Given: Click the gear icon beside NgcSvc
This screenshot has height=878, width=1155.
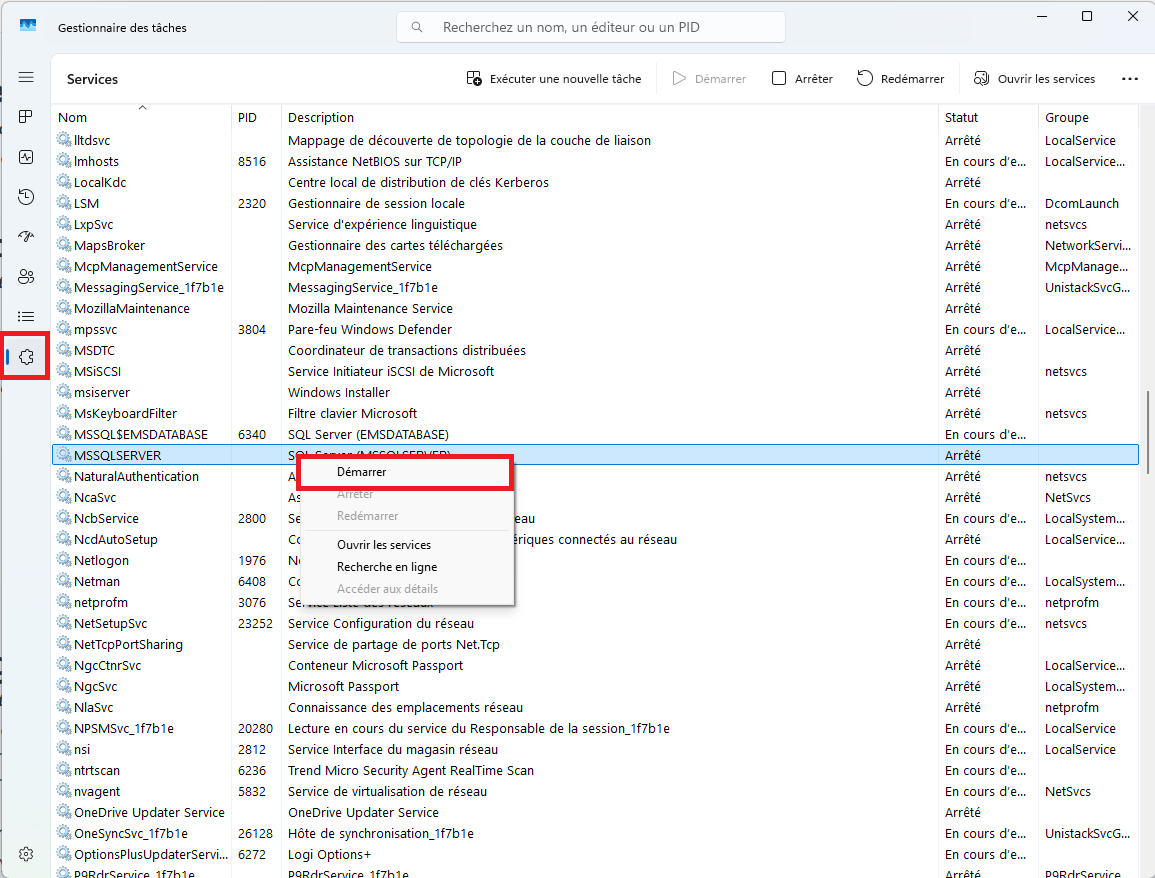Looking at the screenshot, I should pos(64,686).
